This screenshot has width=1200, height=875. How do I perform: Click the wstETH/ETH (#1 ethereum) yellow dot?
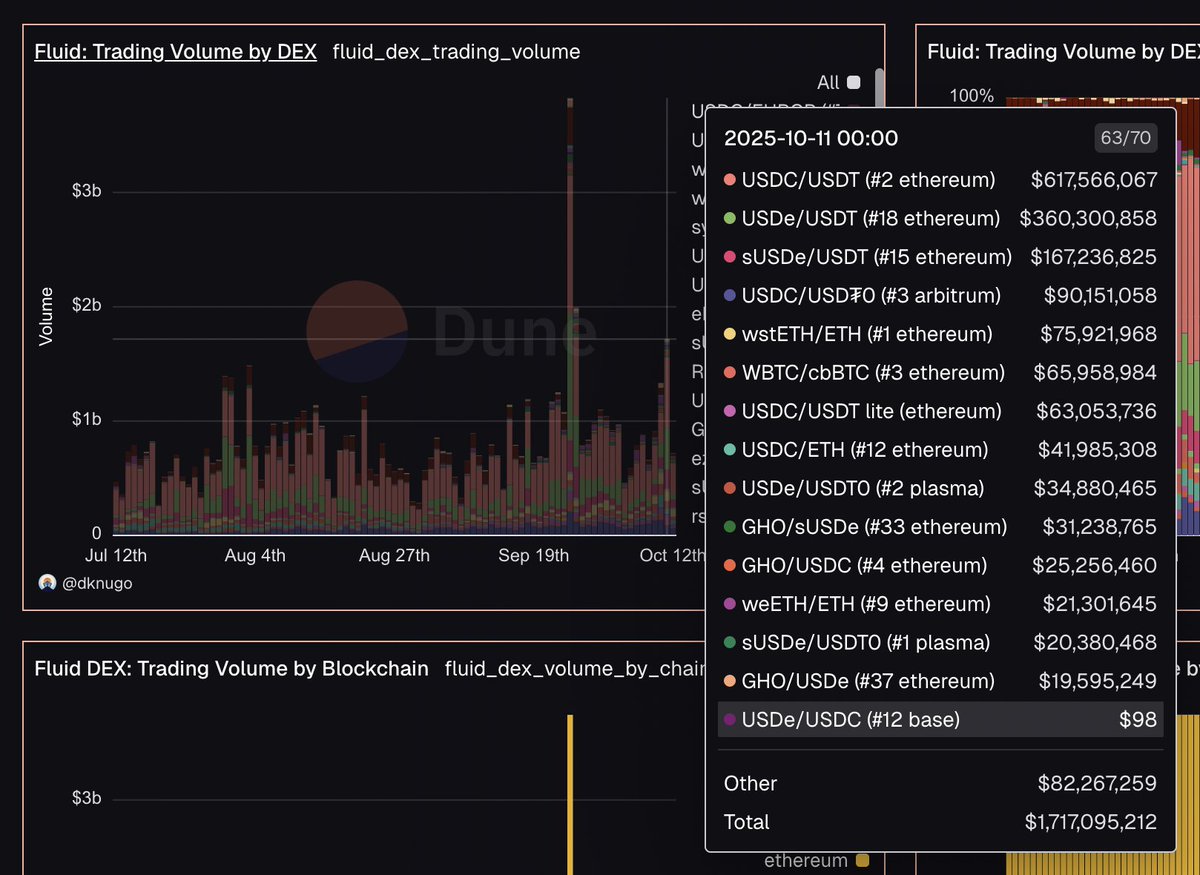tap(730, 334)
